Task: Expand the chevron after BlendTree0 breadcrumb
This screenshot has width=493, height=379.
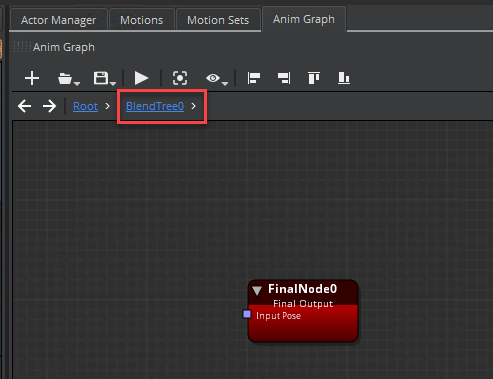Action: [x=193, y=106]
